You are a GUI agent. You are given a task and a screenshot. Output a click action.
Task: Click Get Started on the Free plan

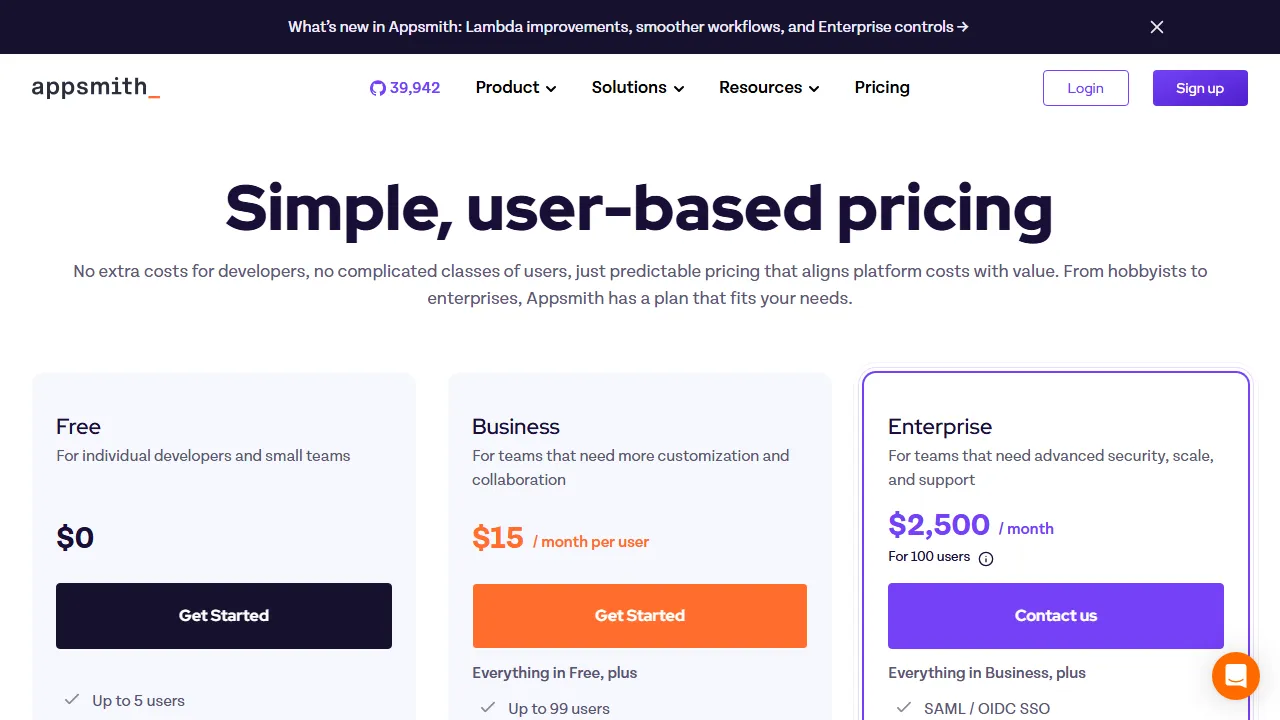point(224,616)
